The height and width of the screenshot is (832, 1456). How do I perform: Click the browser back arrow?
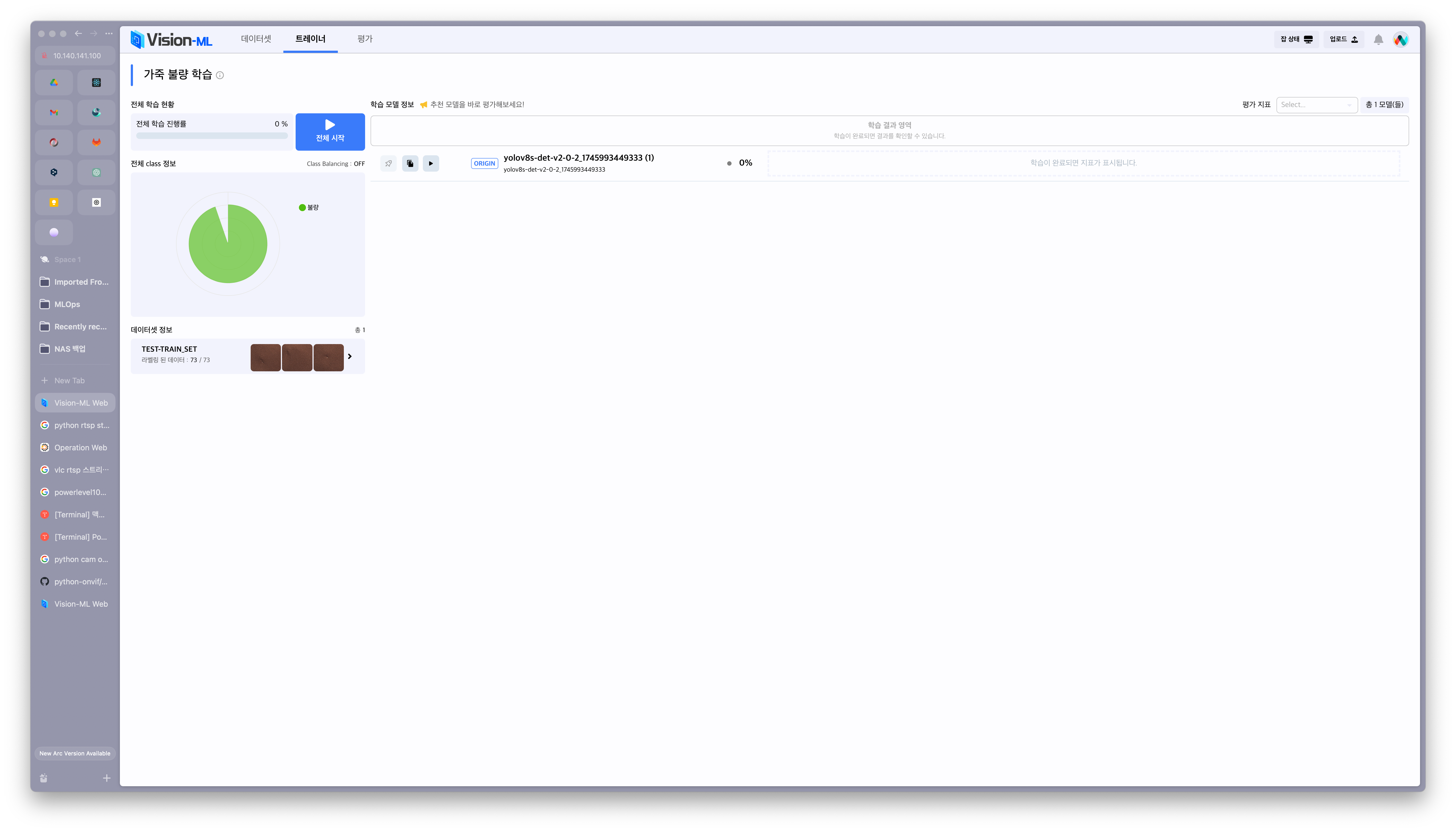[x=78, y=34]
